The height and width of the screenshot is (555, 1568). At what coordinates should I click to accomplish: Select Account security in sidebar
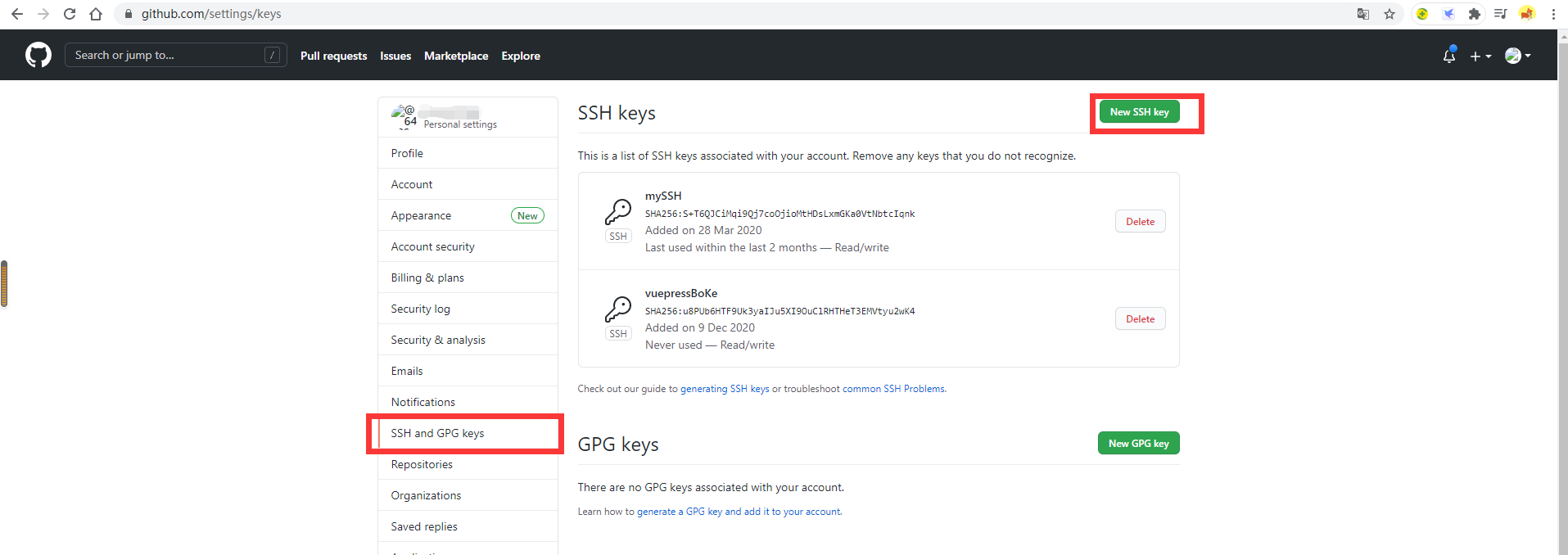point(468,246)
